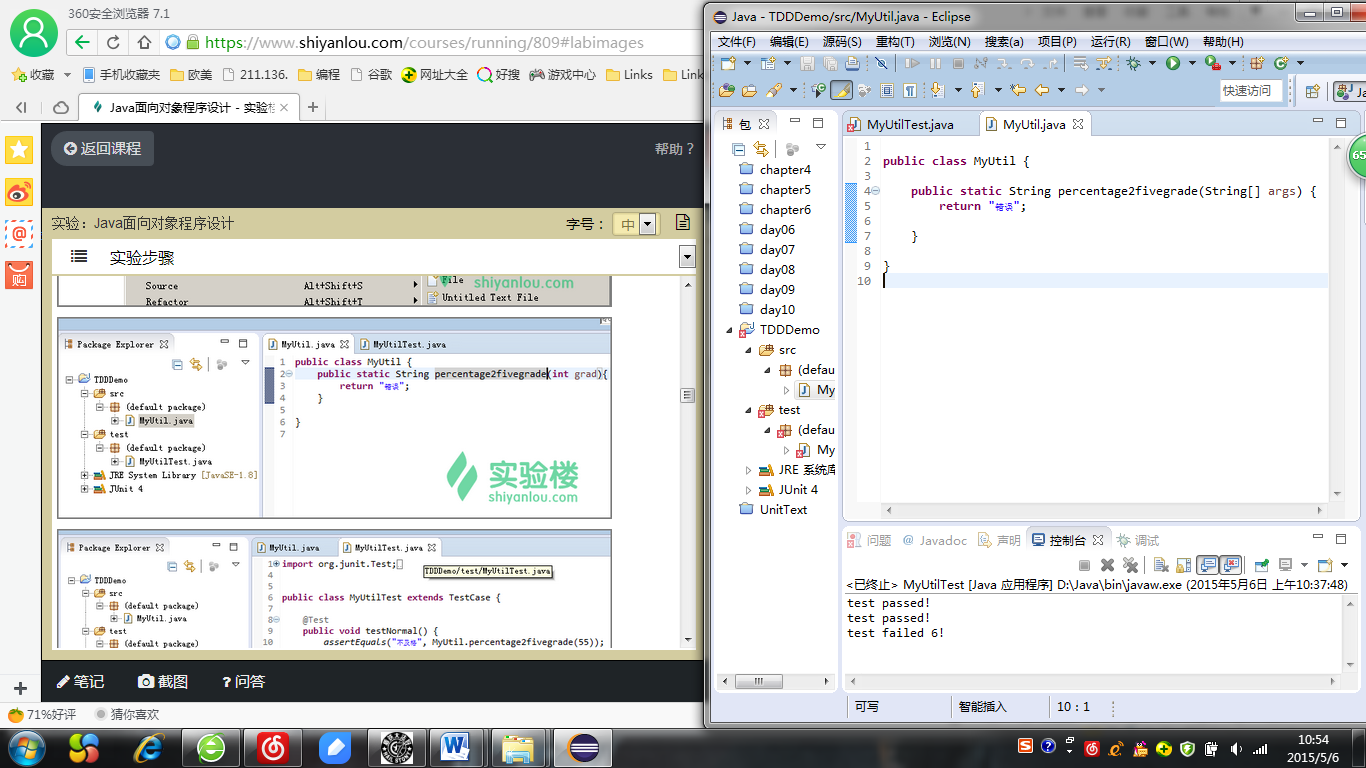Click the Pin Console icon
1366x768 pixels.
(x=1261, y=565)
